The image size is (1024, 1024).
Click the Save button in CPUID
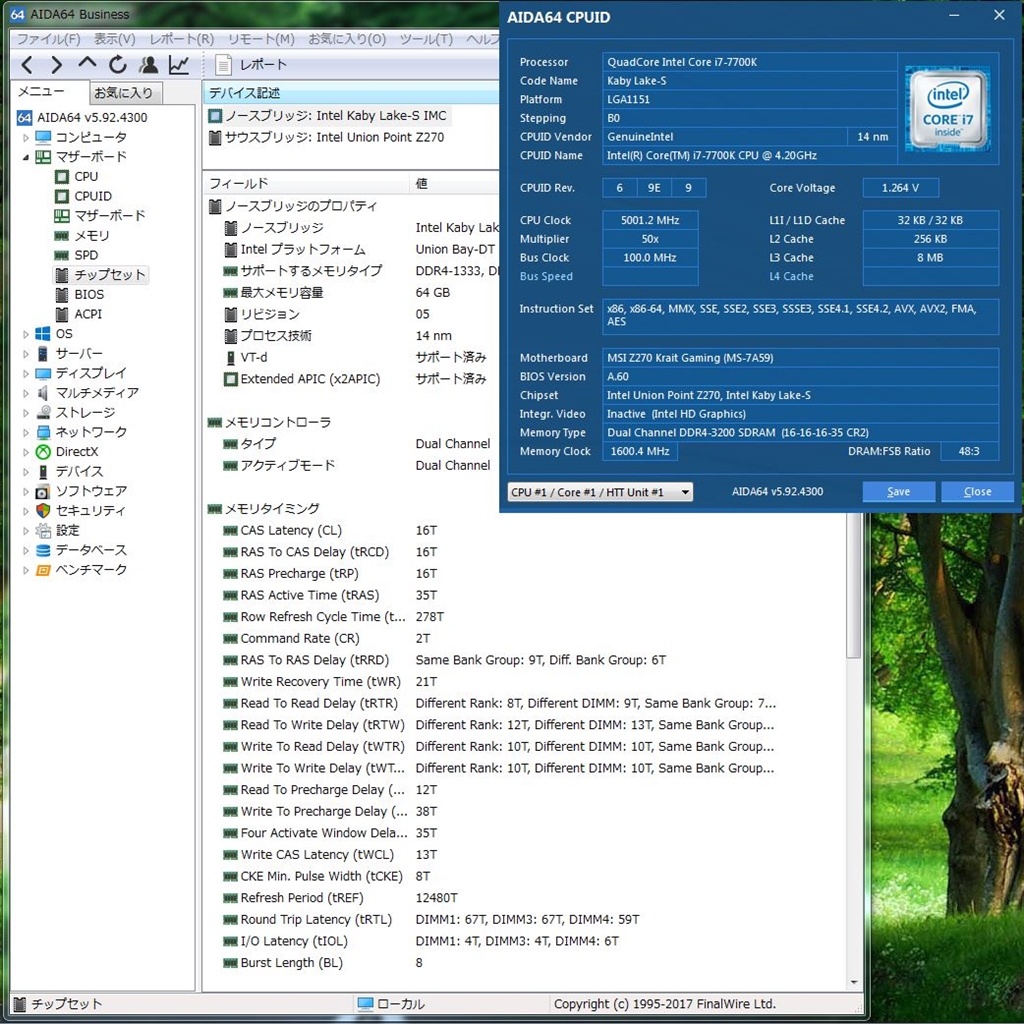[x=898, y=492]
